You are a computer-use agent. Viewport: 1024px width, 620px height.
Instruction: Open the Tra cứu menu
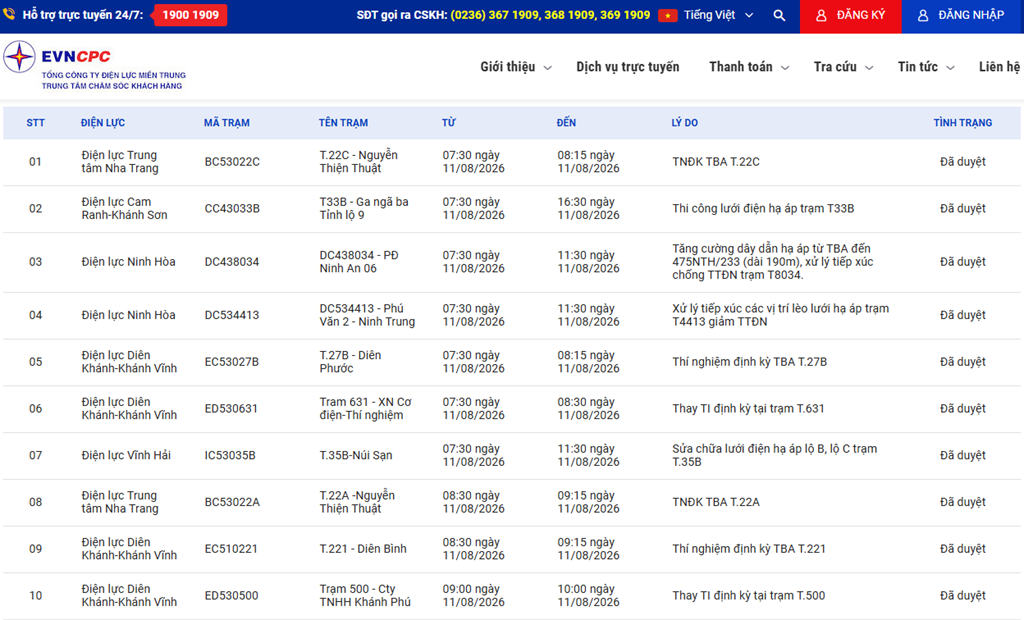click(835, 67)
